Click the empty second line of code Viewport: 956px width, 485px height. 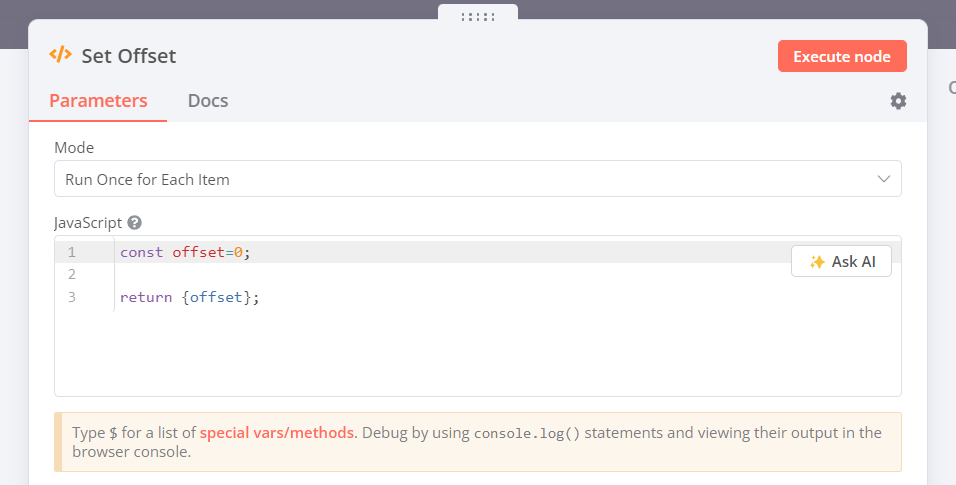tap(400, 275)
